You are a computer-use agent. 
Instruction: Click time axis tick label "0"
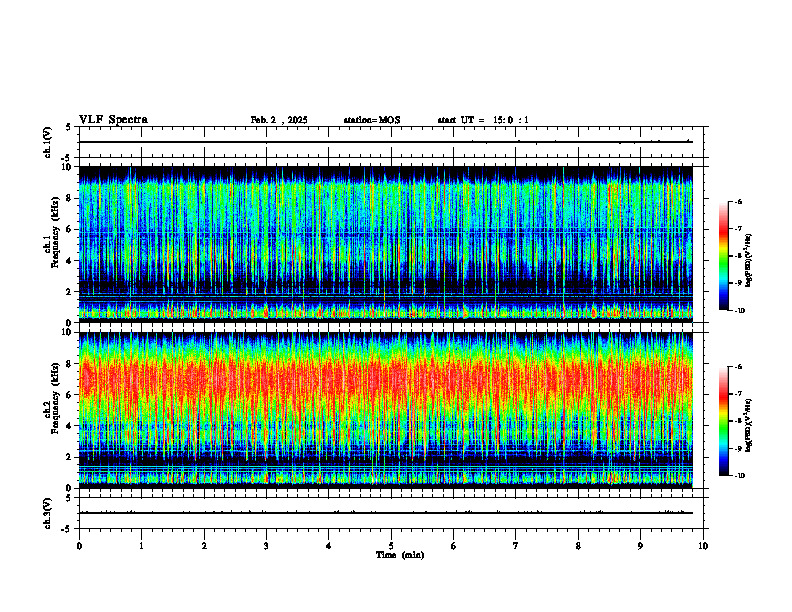79,546
